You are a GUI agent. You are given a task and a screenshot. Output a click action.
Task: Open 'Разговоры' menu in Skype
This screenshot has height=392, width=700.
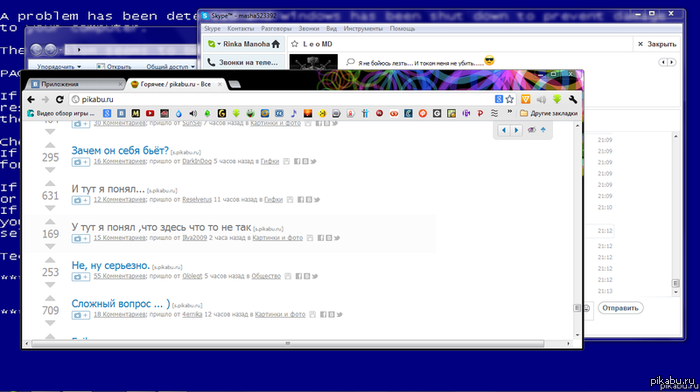click(x=276, y=29)
